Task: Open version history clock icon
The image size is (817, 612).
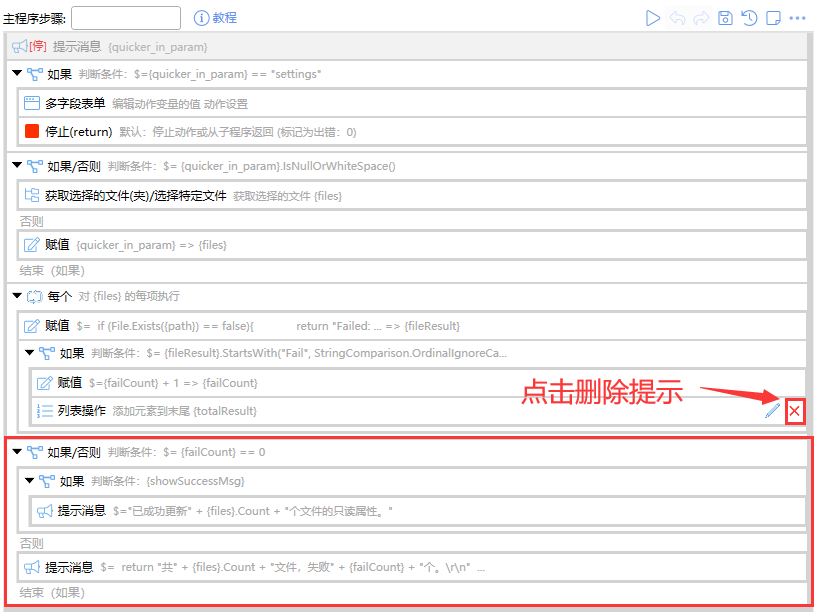Action: (x=749, y=18)
